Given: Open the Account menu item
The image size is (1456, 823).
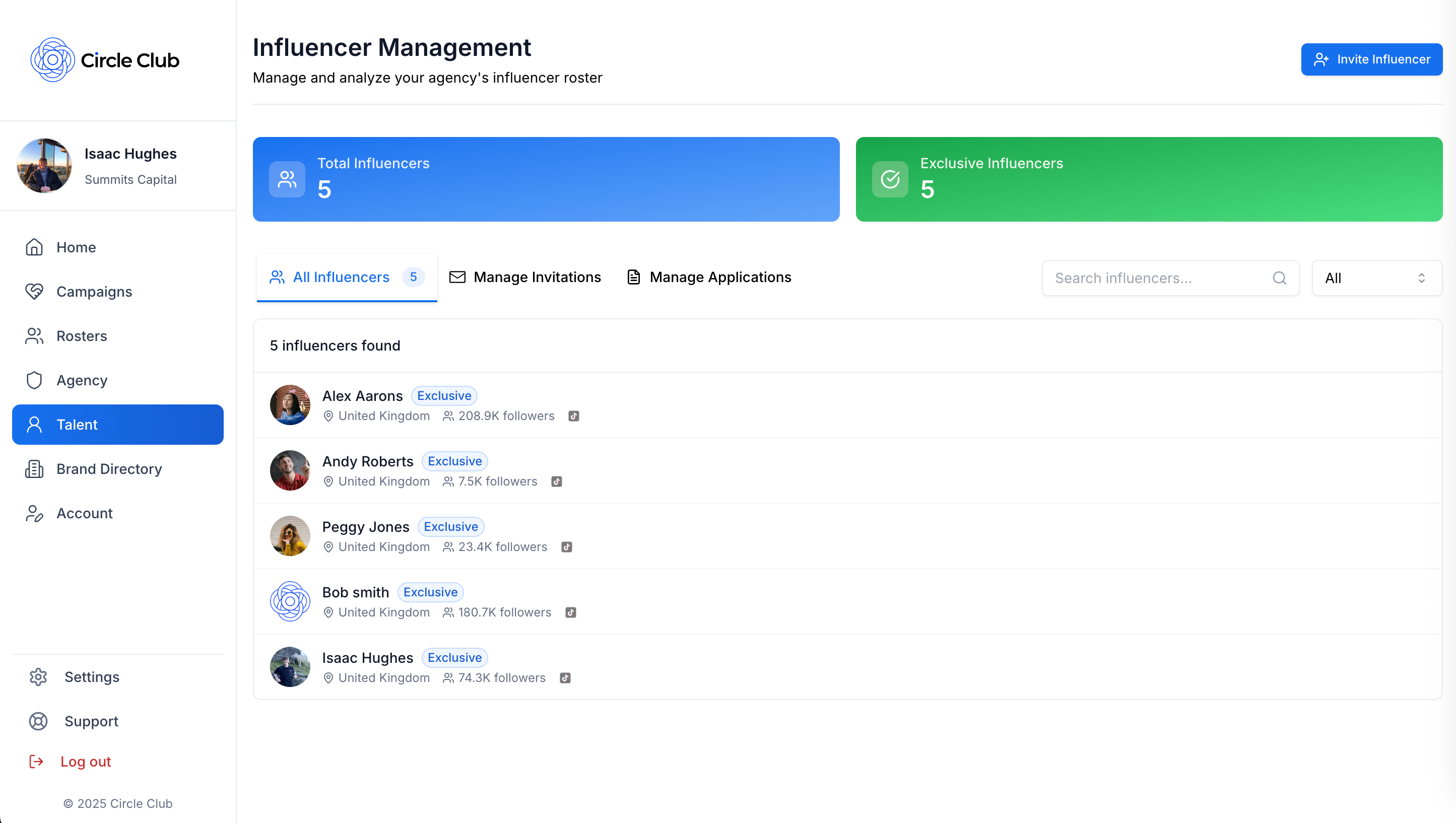Looking at the screenshot, I should pos(84,513).
